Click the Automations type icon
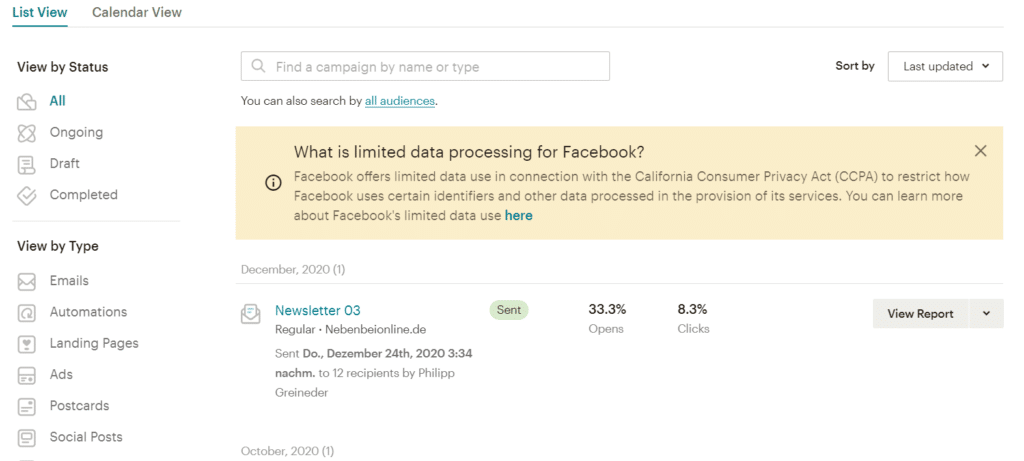This screenshot has height=461, width=1024. [x=27, y=313]
